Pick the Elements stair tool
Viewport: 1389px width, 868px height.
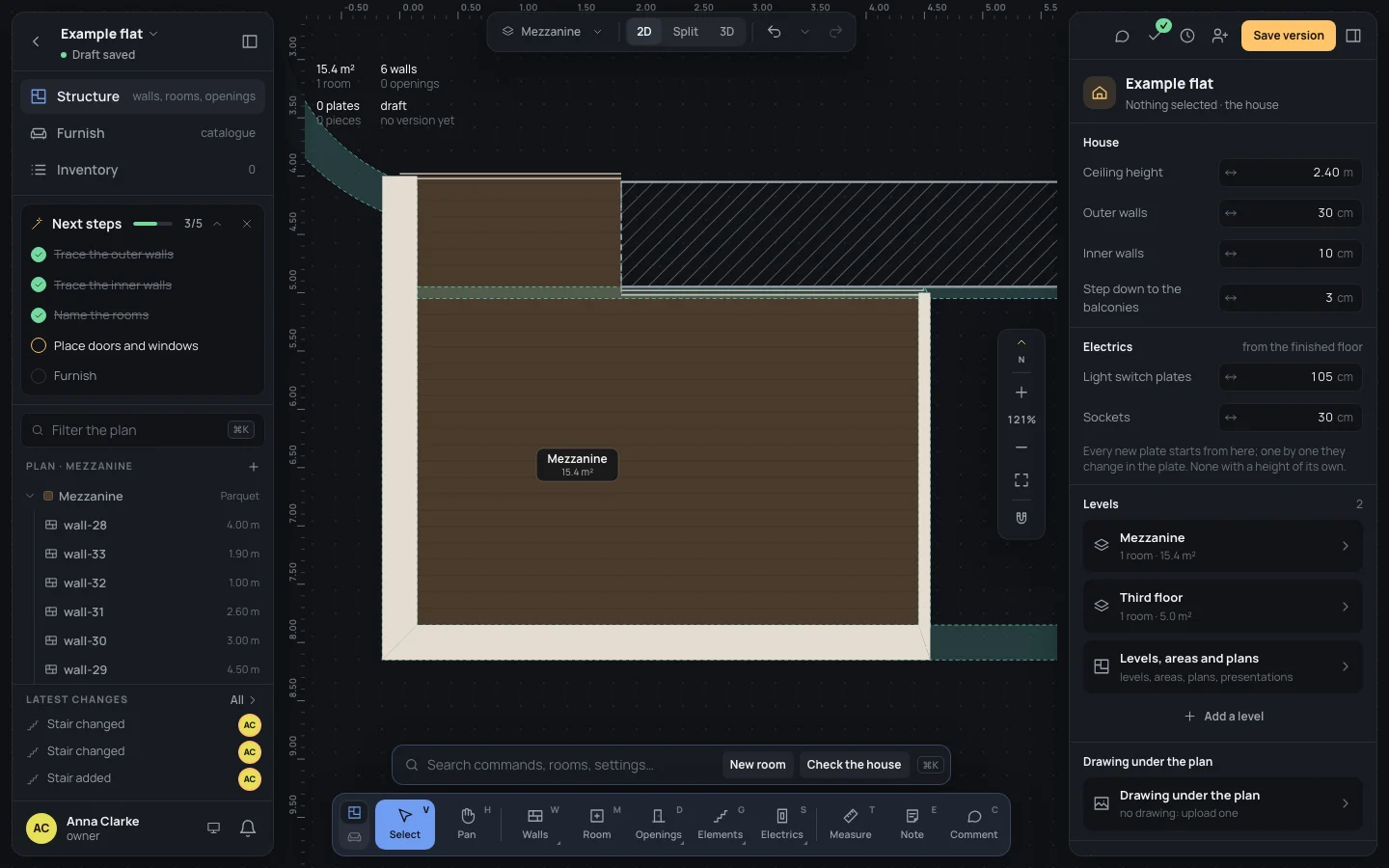721,824
